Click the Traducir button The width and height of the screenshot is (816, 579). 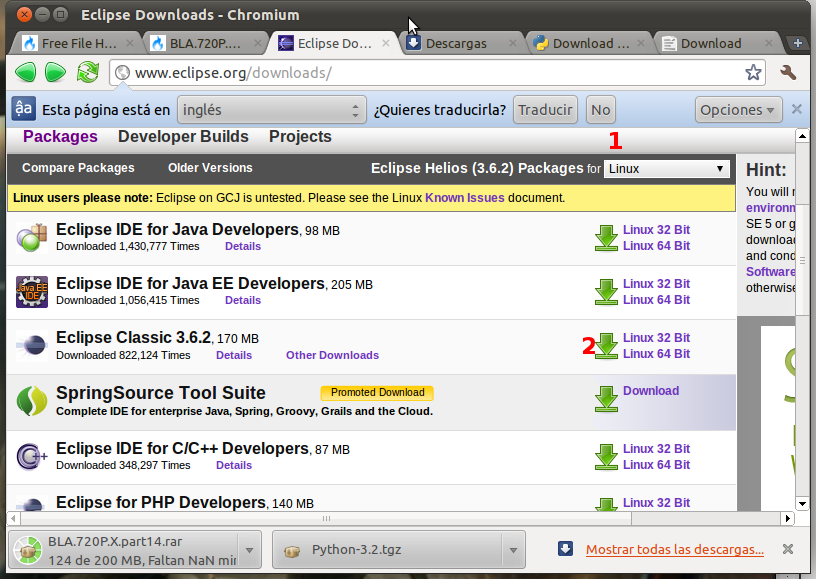[x=545, y=110]
